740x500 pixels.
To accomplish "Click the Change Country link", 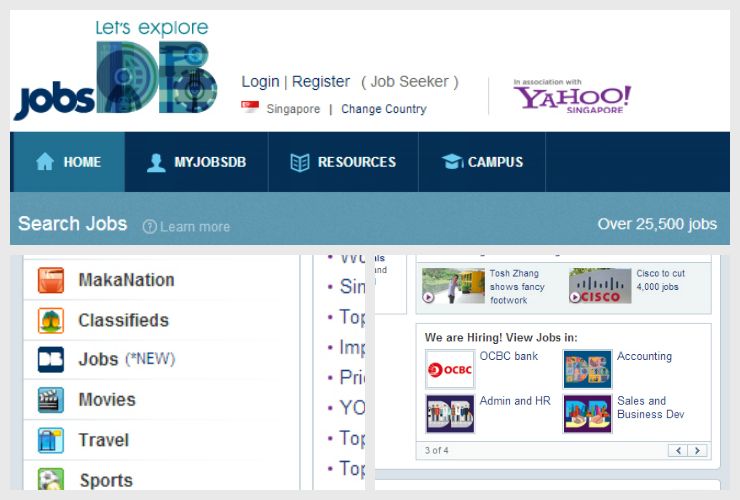I will (383, 109).
